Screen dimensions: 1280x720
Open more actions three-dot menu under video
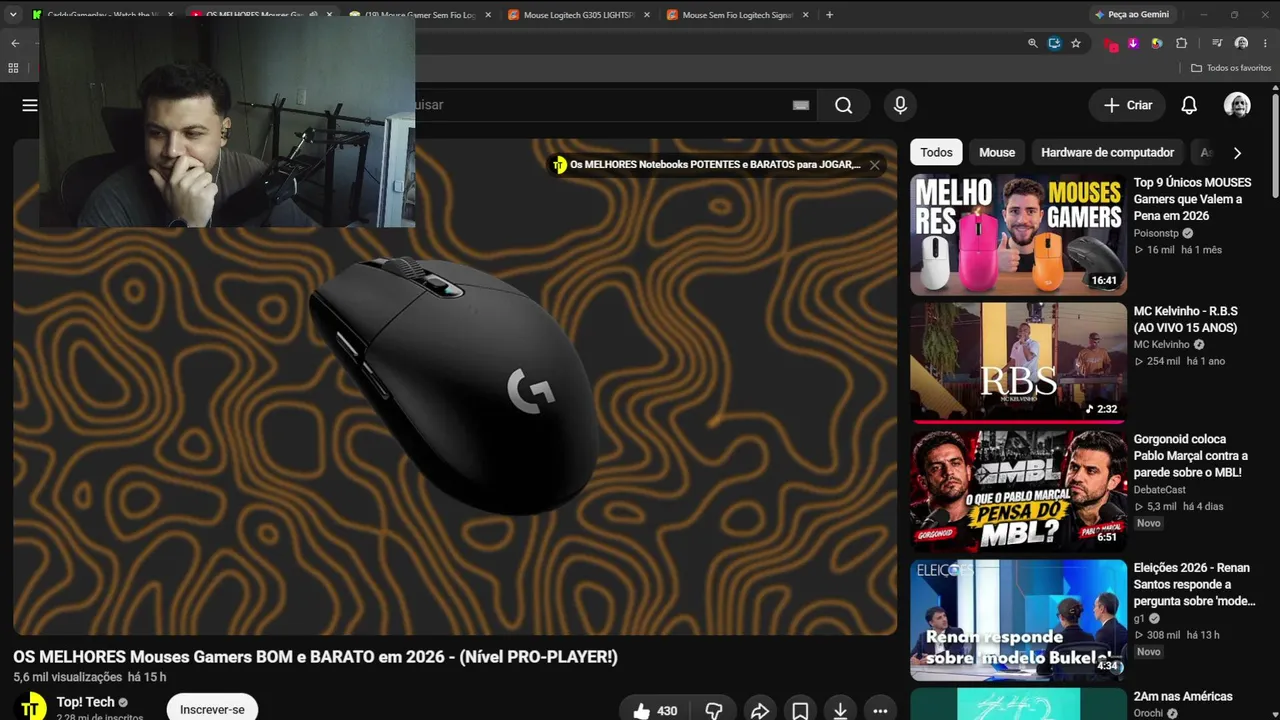880,711
